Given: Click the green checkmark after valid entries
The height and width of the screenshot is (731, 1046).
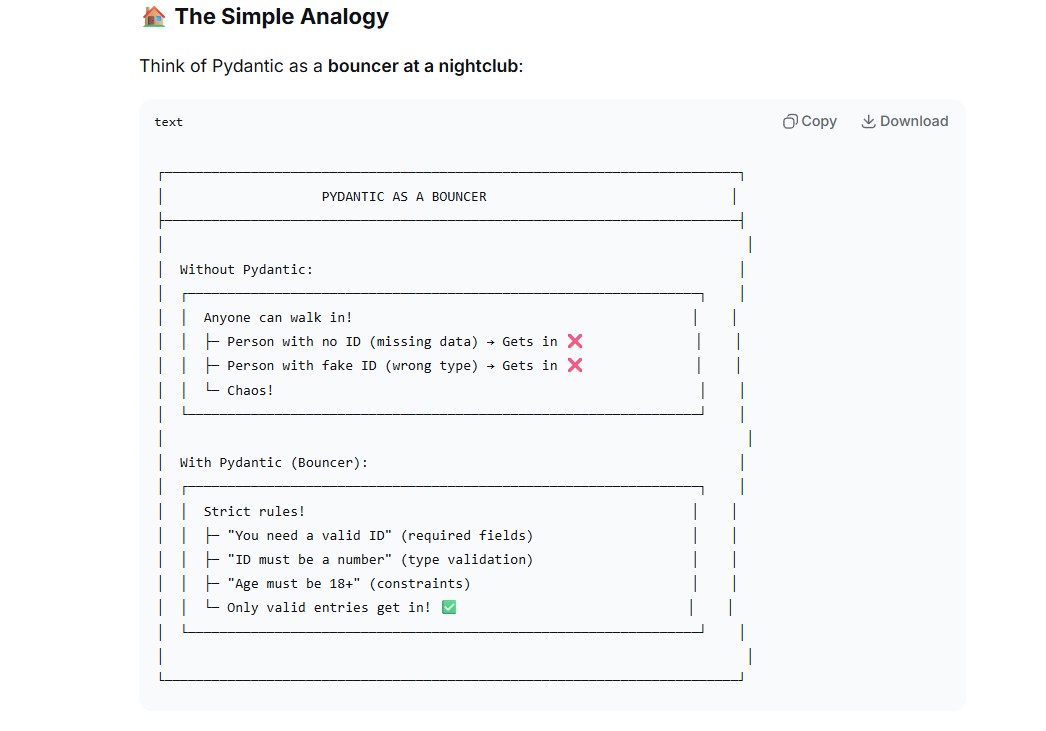Looking at the screenshot, I should pos(449,608).
